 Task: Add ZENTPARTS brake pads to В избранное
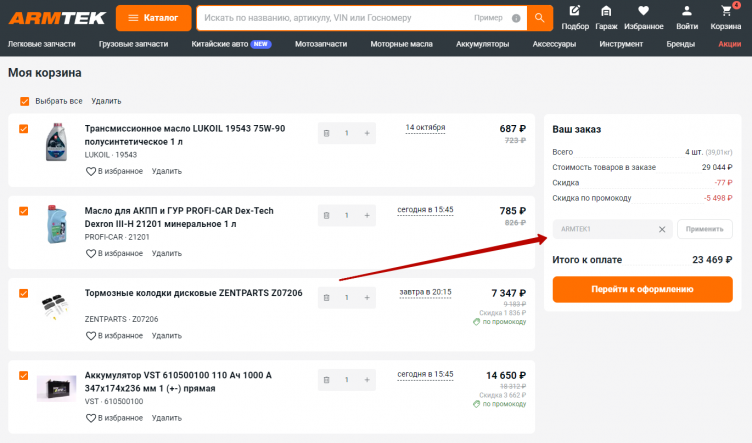tap(114, 336)
